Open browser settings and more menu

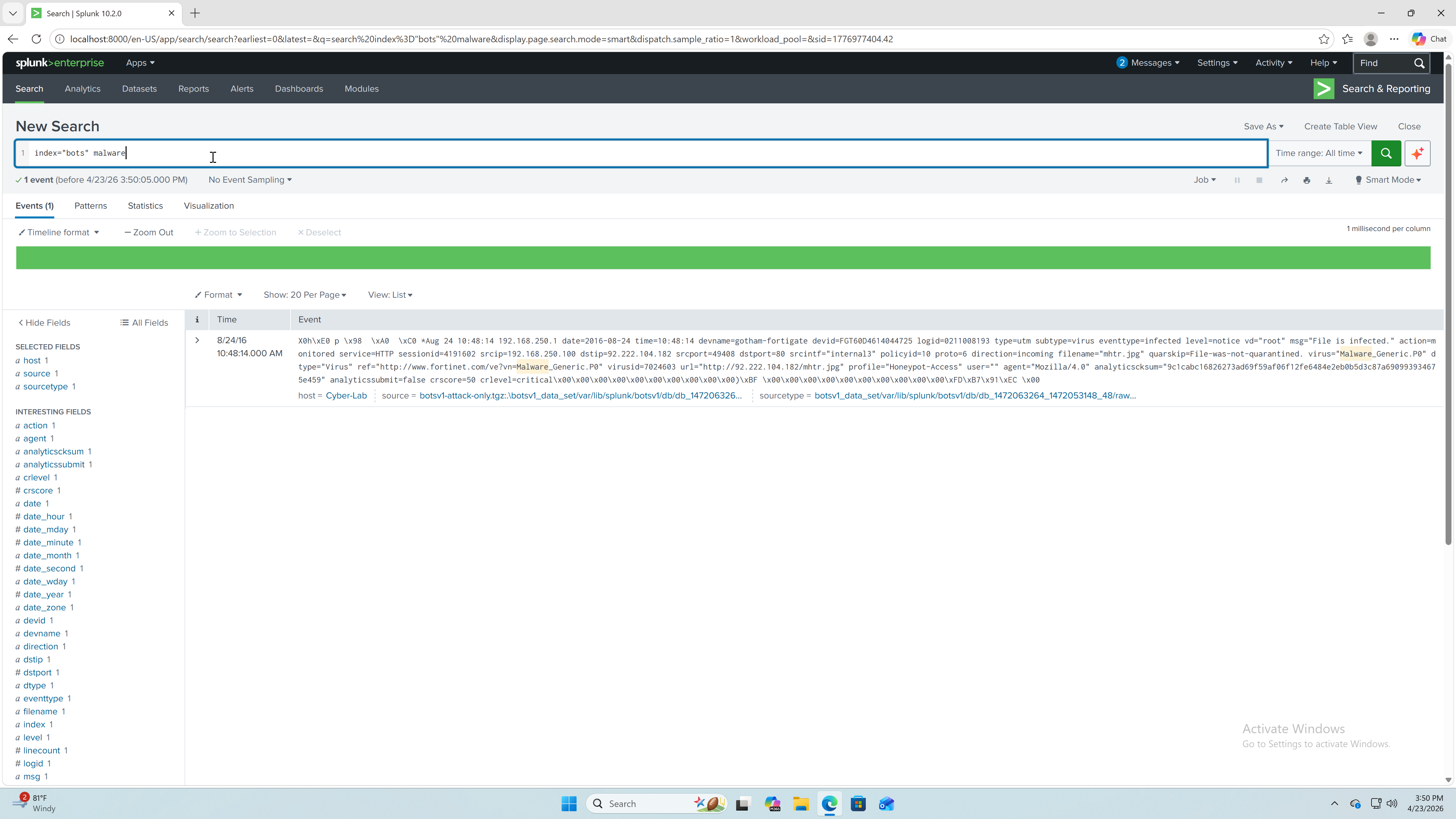pyautogui.click(x=1394, y=39)
